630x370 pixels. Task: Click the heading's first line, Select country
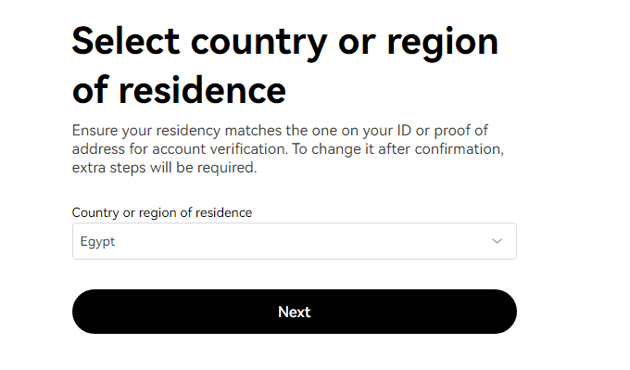pyautogui.click(x=200, y=42)
